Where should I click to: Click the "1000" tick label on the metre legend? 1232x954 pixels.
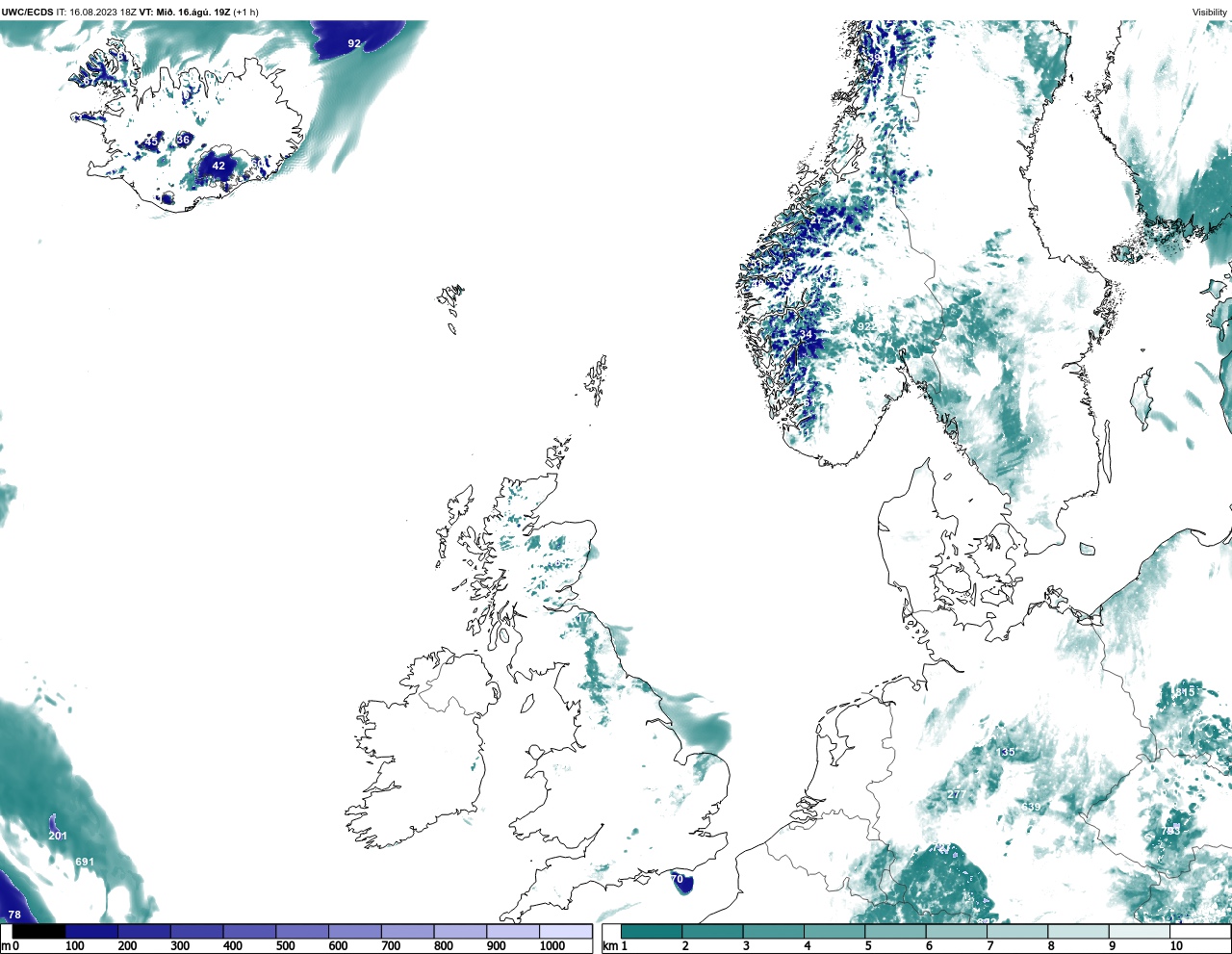coord(552,946)
